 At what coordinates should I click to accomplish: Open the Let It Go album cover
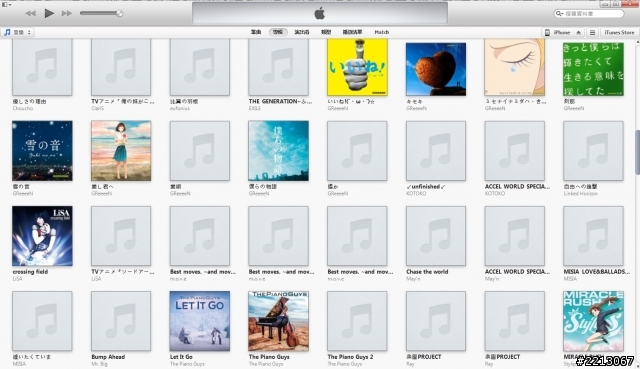tap(200, 321)
